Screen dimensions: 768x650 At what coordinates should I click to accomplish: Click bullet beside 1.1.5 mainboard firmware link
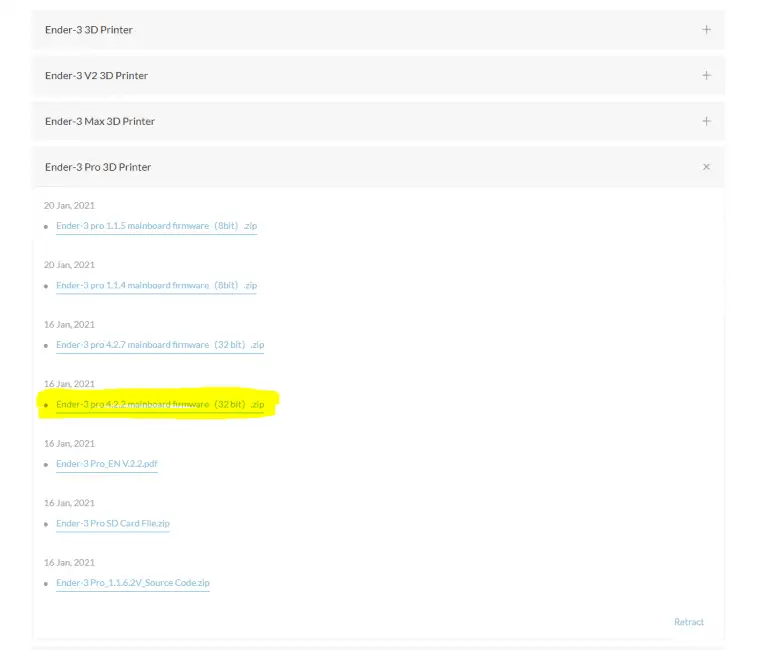[x=46, y=227]
